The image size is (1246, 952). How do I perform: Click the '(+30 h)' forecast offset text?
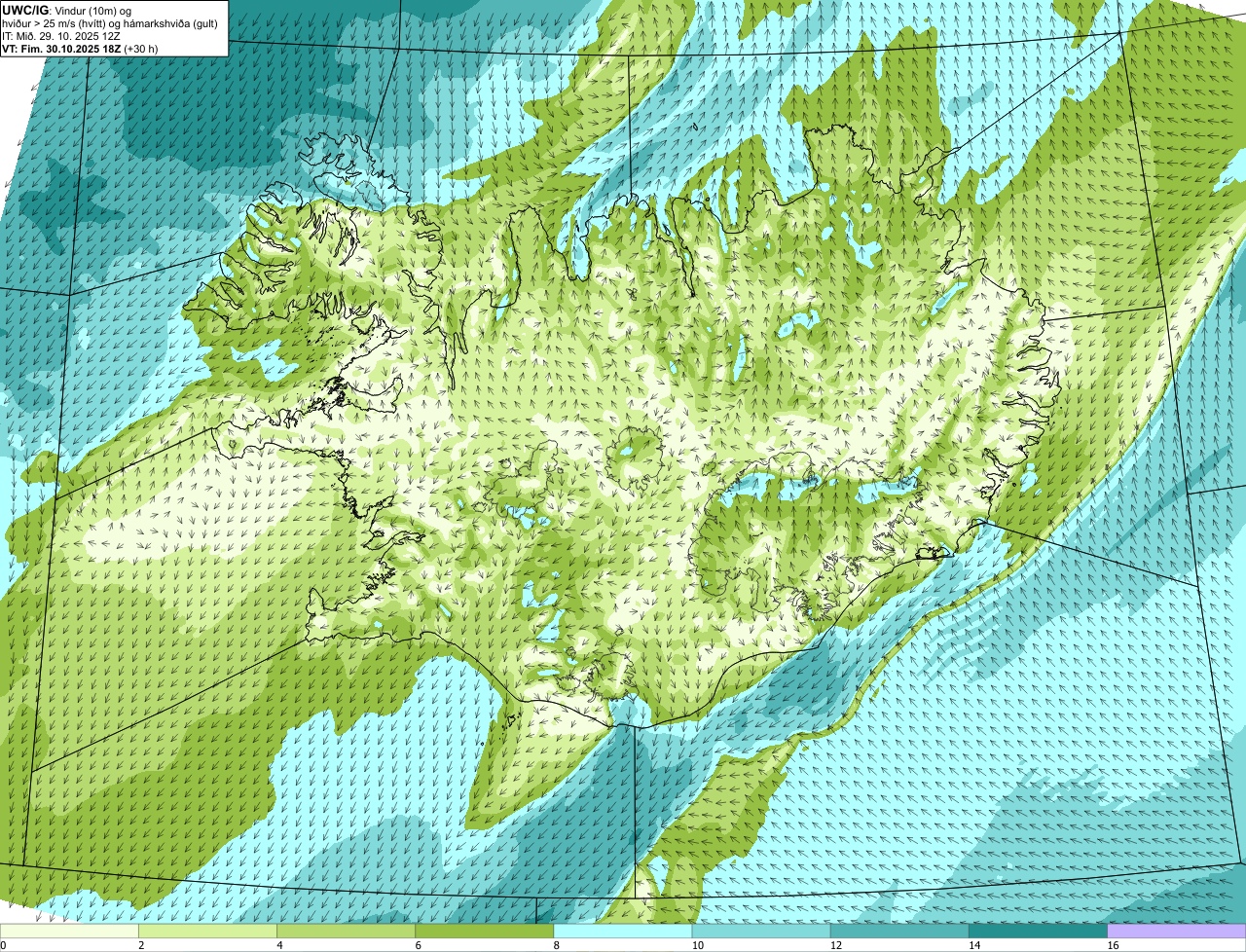pyautogui.click(x=141, y=49)
